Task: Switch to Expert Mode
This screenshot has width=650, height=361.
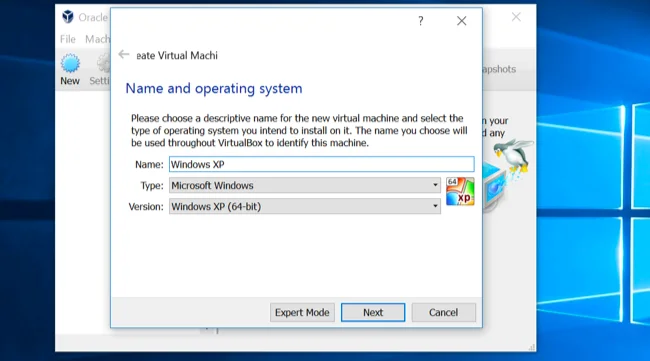Action: pyautogui.click(x=302, y=313)
